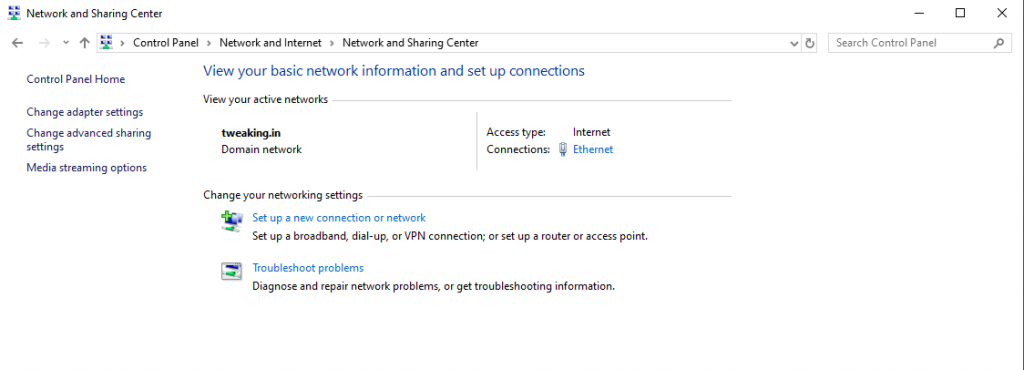Click the title bar Network and Sharing icon
The image size is (1024, 370).
tap(14, 13)
